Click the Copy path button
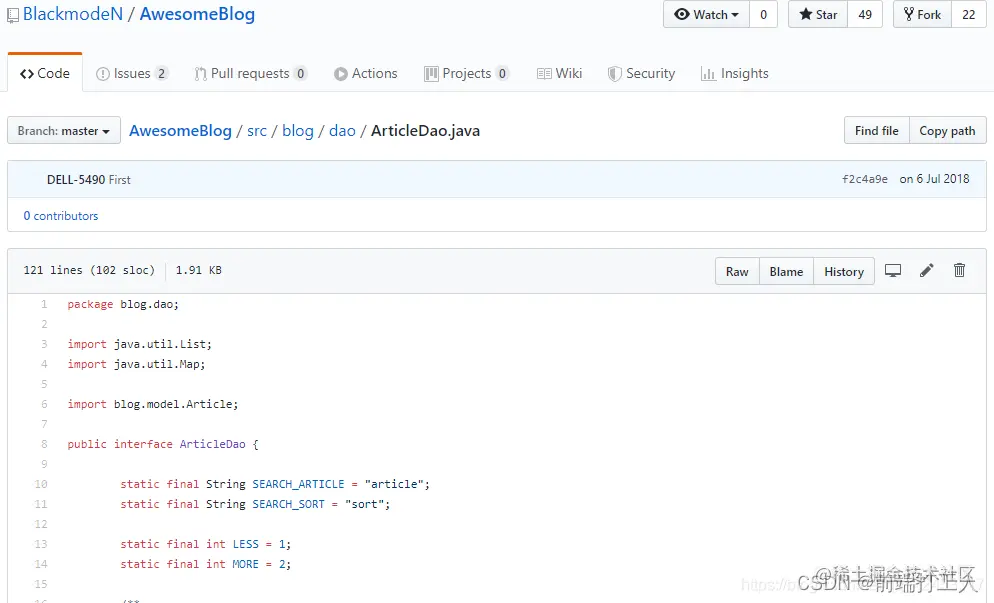Image resolution: width=994 pixels, height=603 pixels. pos(947,131)
